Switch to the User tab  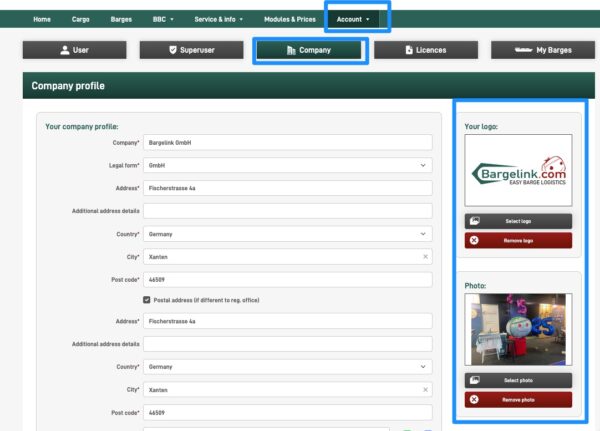click(75, 50)
